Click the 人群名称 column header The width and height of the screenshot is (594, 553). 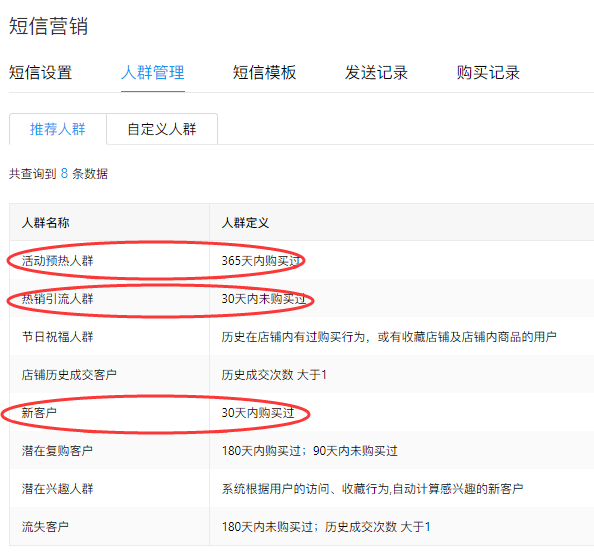click(x=45, y=222)
